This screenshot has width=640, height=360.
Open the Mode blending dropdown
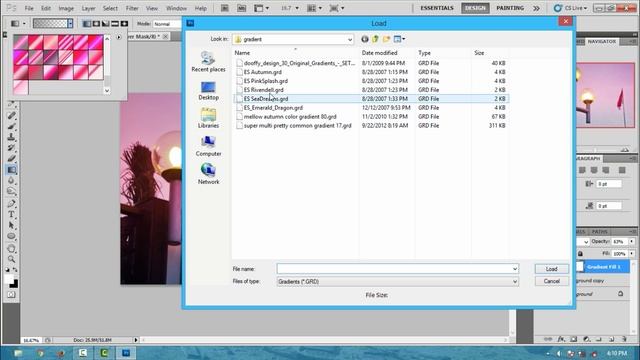tap(167, 24)
